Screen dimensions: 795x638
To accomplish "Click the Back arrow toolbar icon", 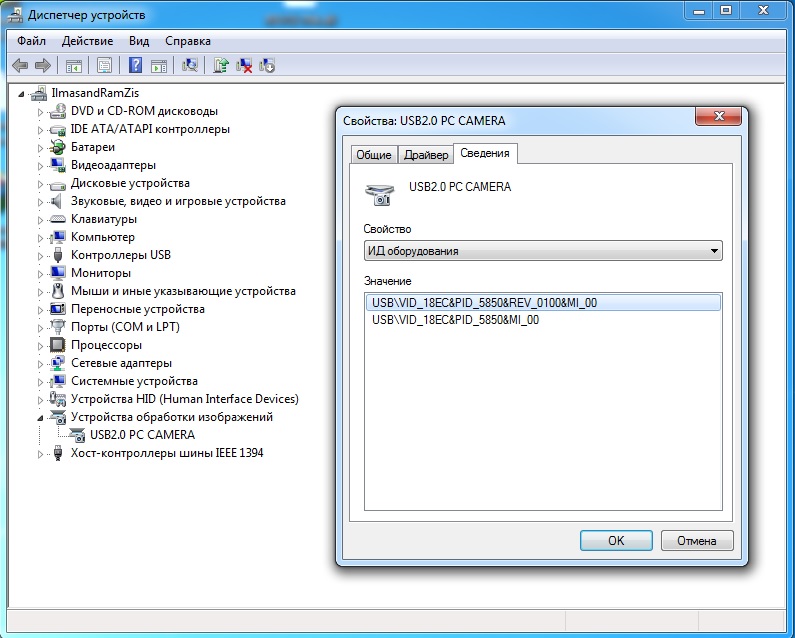I will point(19,66).
